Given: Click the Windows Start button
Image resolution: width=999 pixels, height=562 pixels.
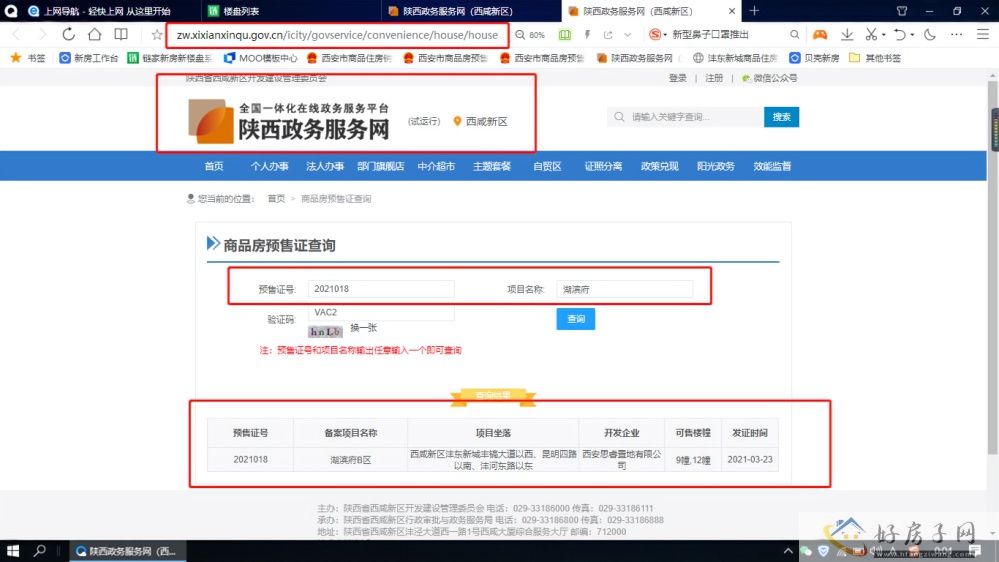Looking at the screenshot, I should [x=13, y=551].
